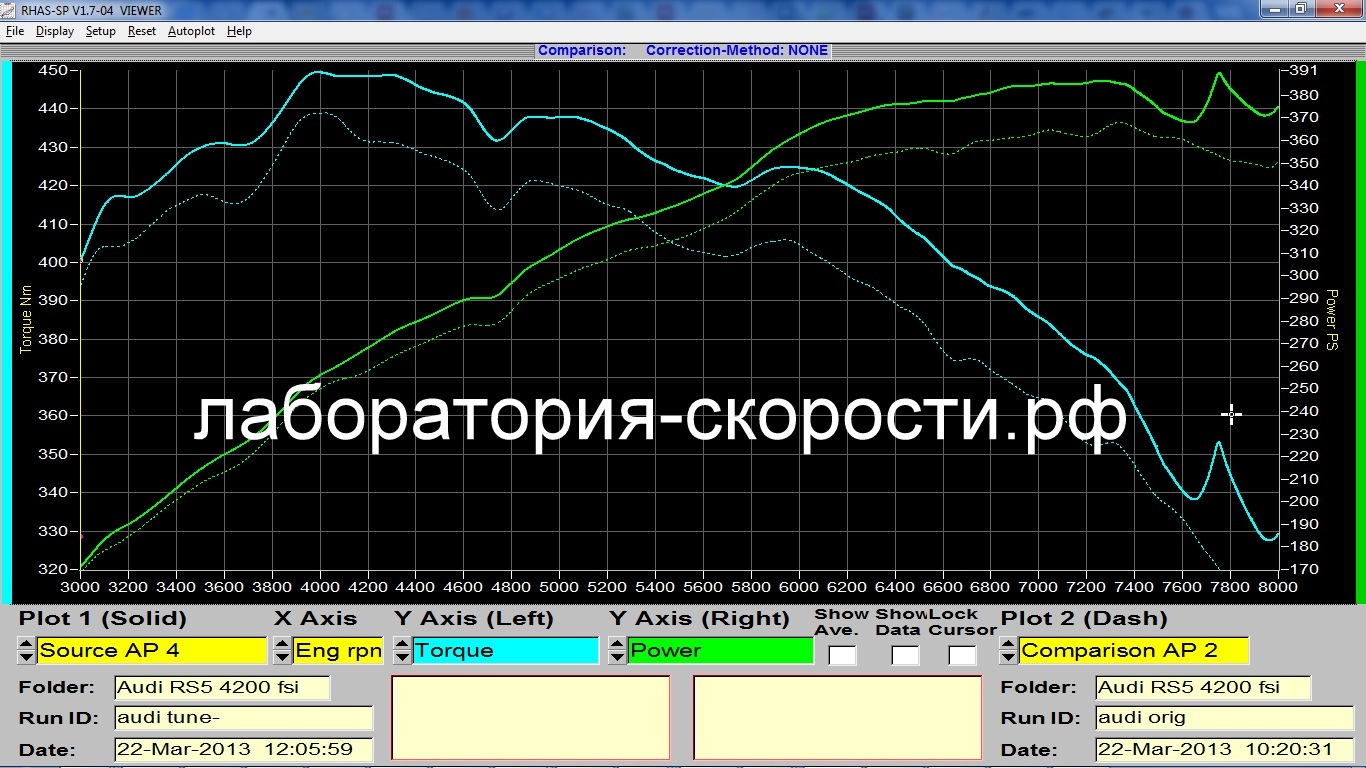Screen dimensions: 1366x768
Task: Click the Plot 2 comparison stepper arrows
Action: click(1009, 651)
